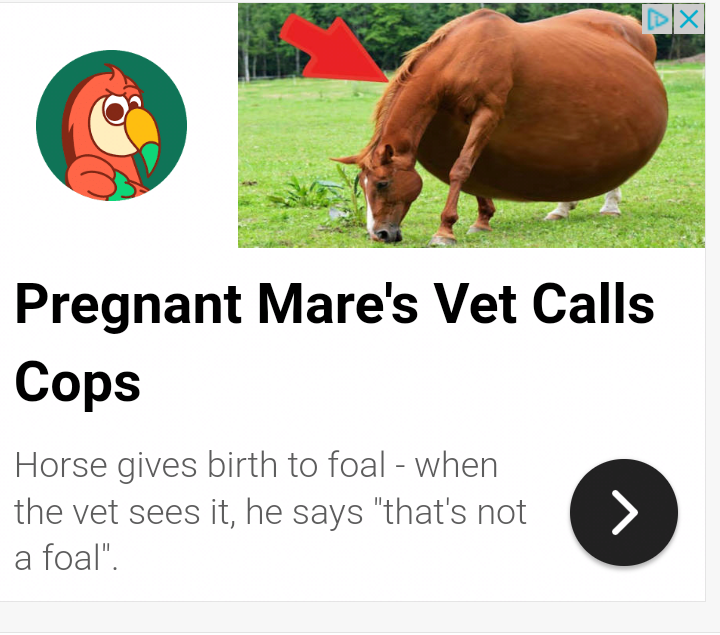Open the headline "Pregnant Mare's Vet Calls Cops"

pos(334,343)
